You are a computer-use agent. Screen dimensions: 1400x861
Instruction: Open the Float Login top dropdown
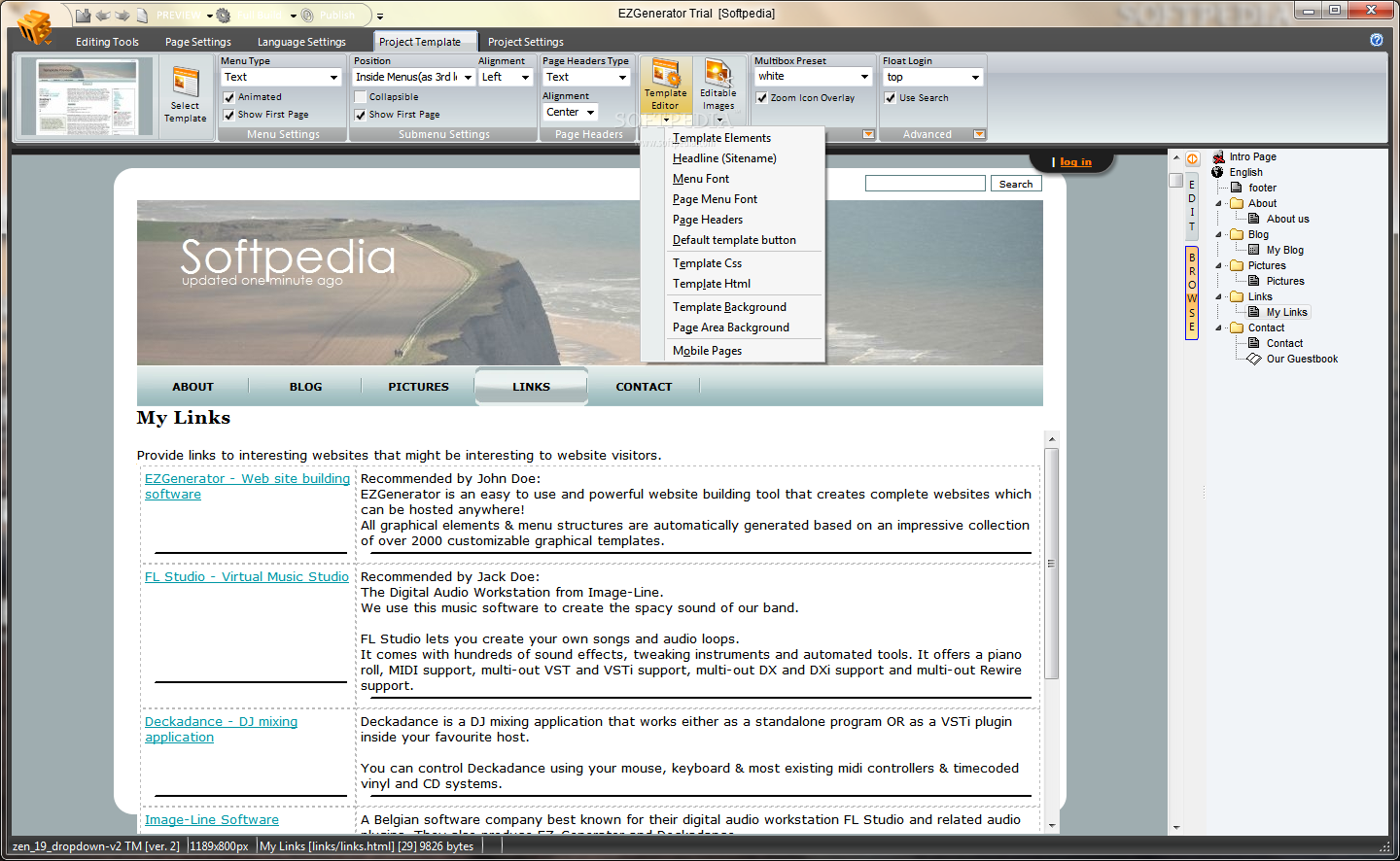pyautogui.click(x=933, y=77)
